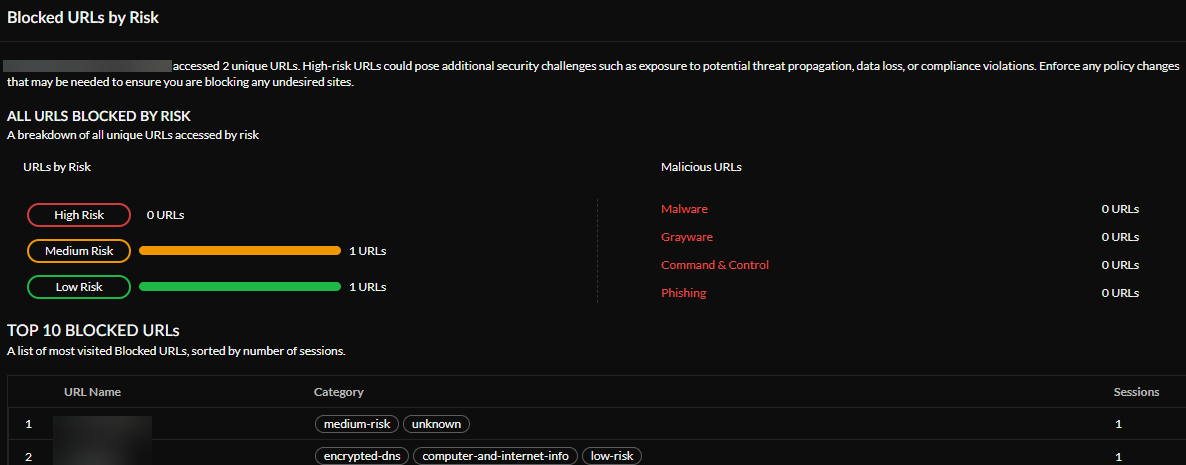
Task: Open the first blocked URL entry
Action: point(102,425)
